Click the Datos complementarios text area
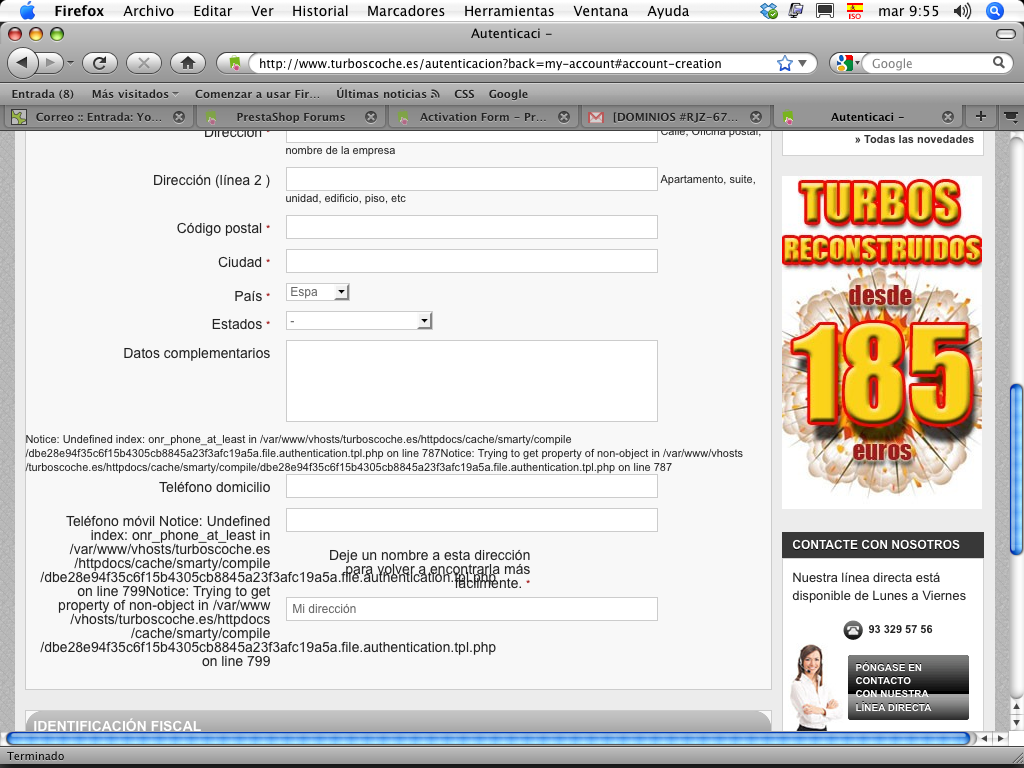Viewport: 1024px width, 768px height. [472, 381]
